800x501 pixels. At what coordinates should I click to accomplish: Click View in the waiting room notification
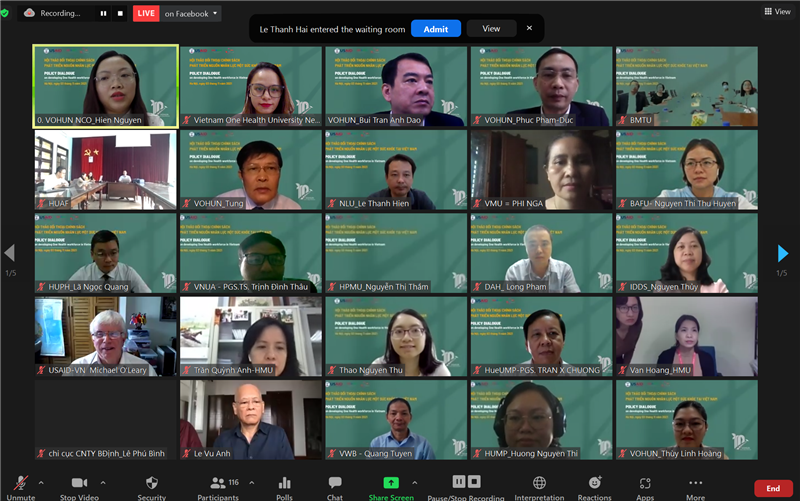[x=491, y=29]
